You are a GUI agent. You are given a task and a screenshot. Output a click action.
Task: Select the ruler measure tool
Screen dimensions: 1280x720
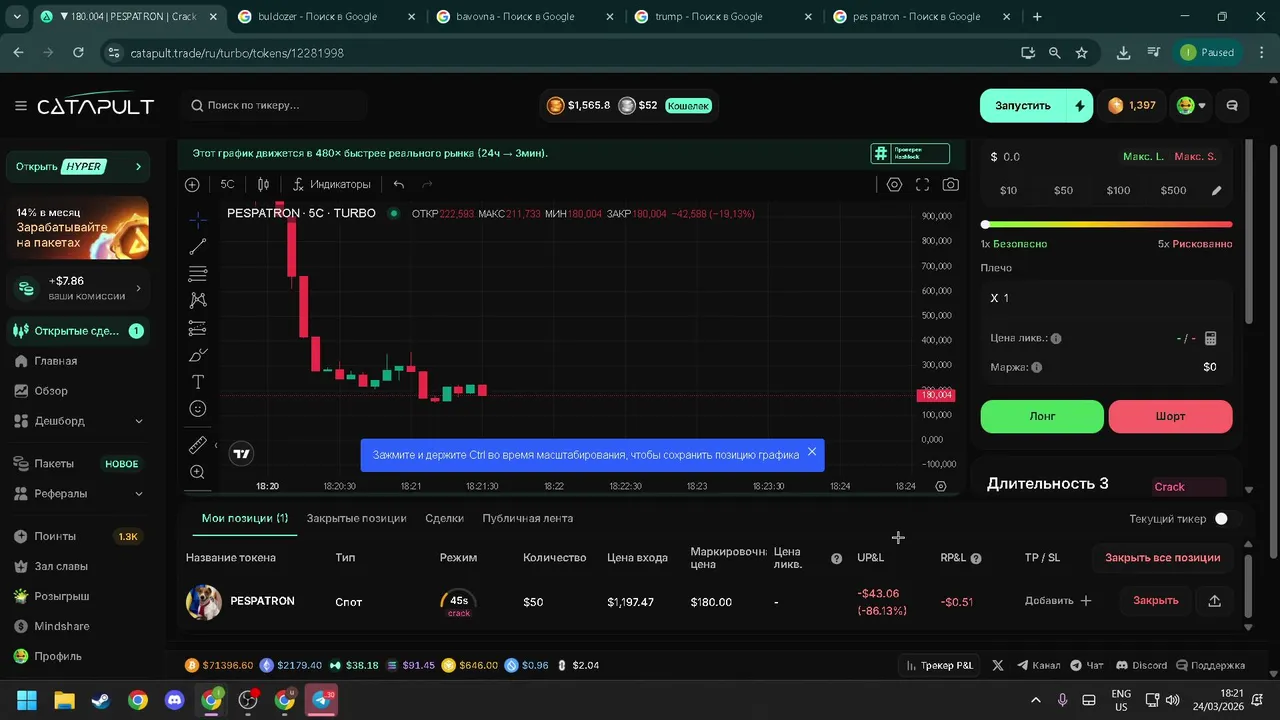coord(198,445)
